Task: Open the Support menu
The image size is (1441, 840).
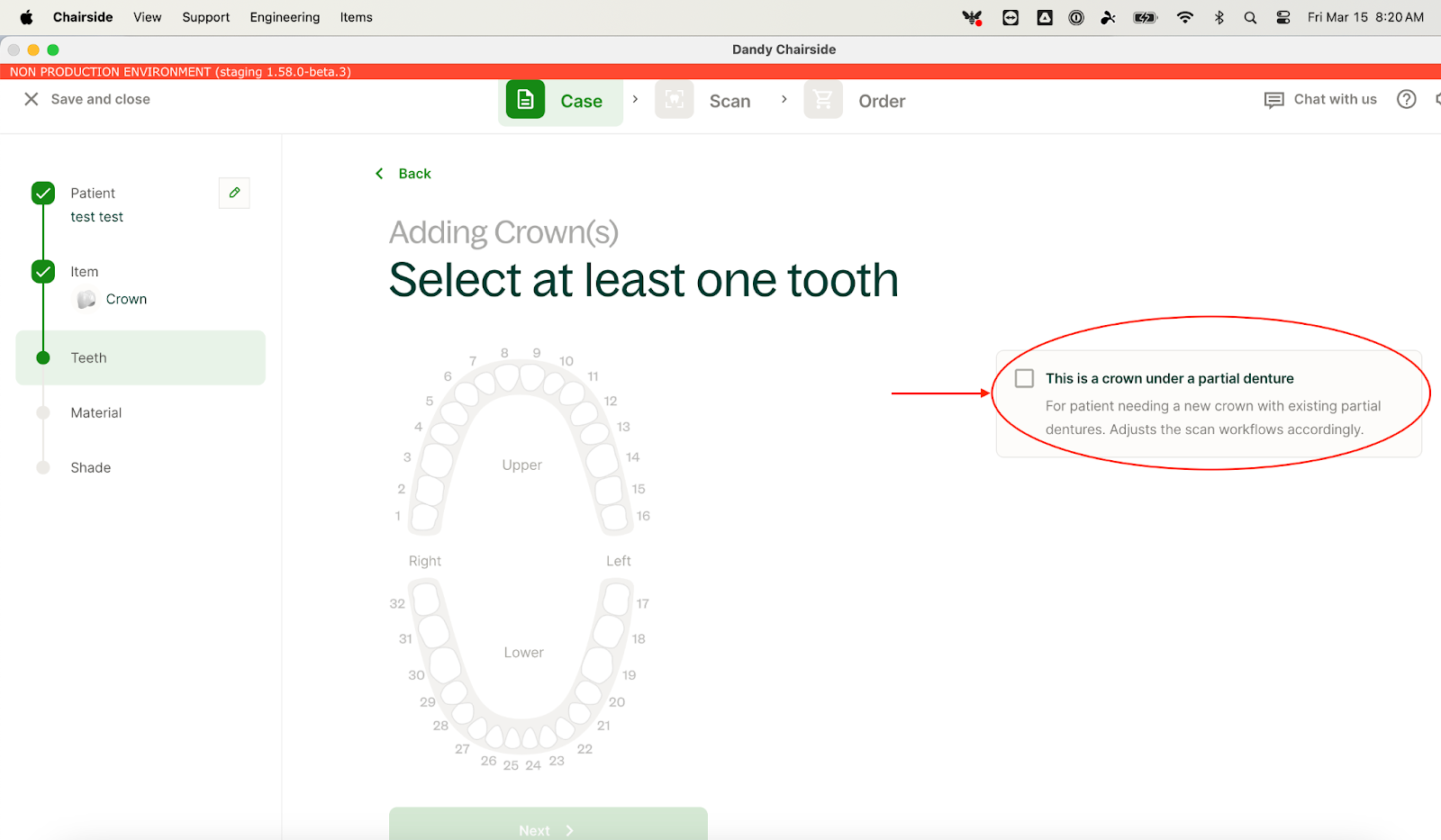Action: (205, 17)
